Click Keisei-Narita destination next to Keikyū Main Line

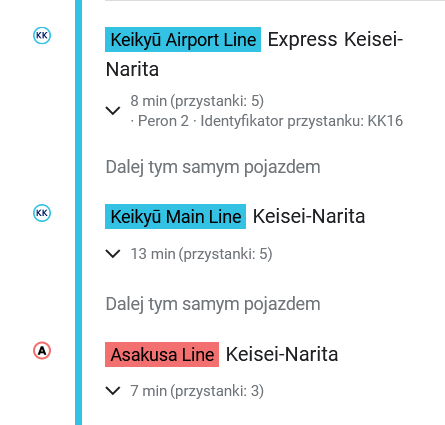click(x=309, y=216)
